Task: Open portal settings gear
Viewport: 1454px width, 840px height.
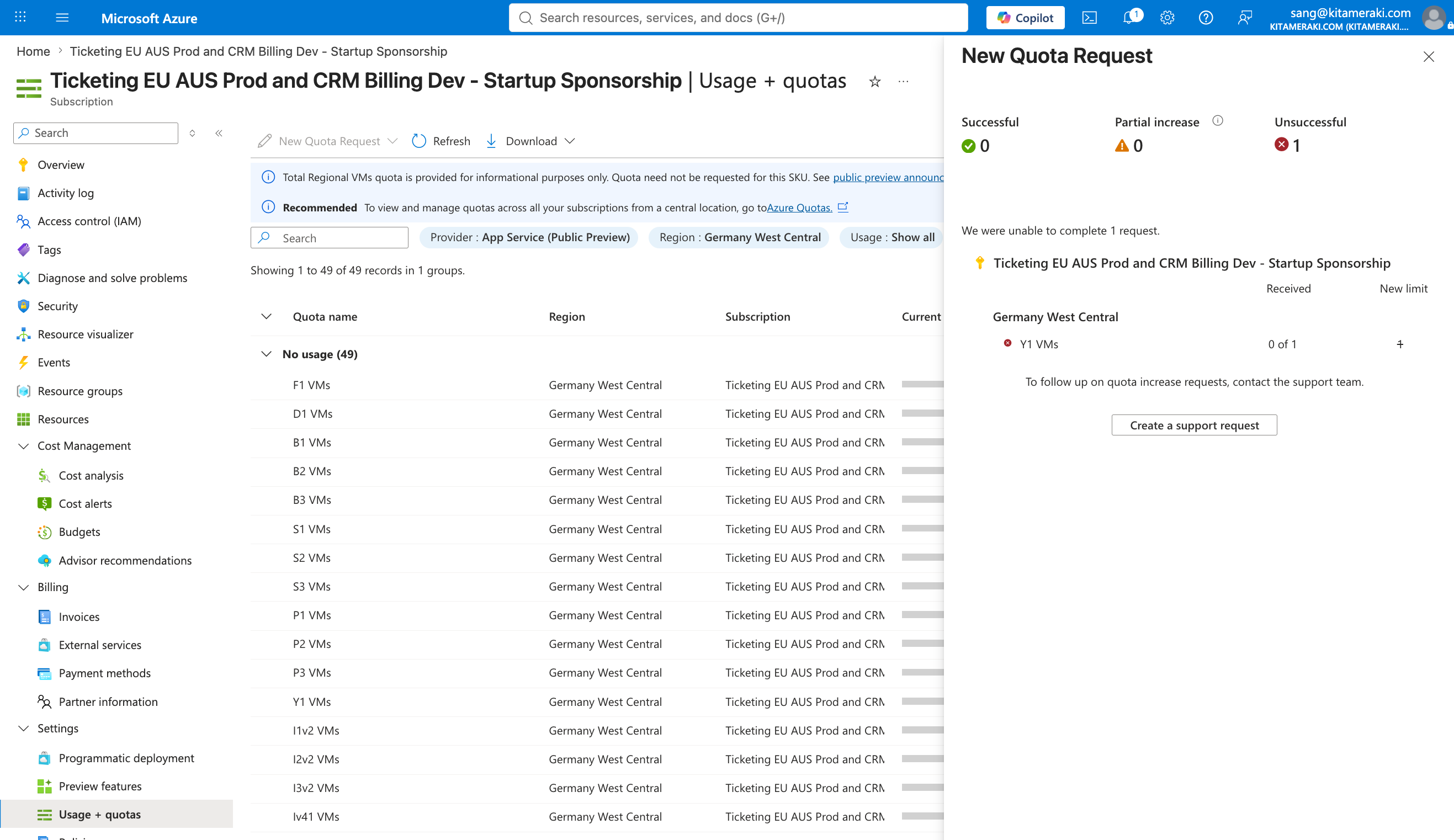Action: (1168, 17)
